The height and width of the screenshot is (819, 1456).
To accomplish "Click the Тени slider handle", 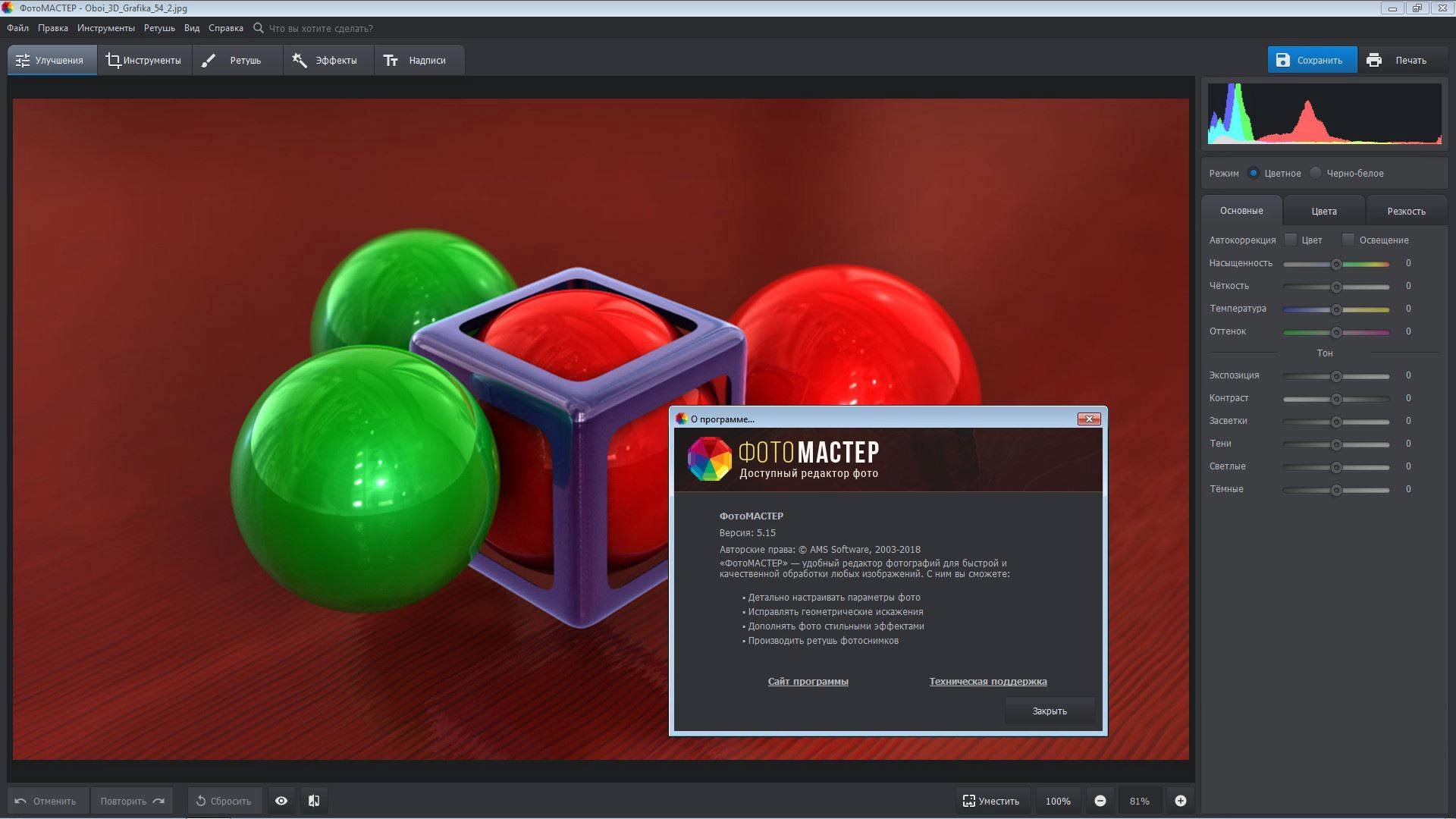I will (1337, 444).
